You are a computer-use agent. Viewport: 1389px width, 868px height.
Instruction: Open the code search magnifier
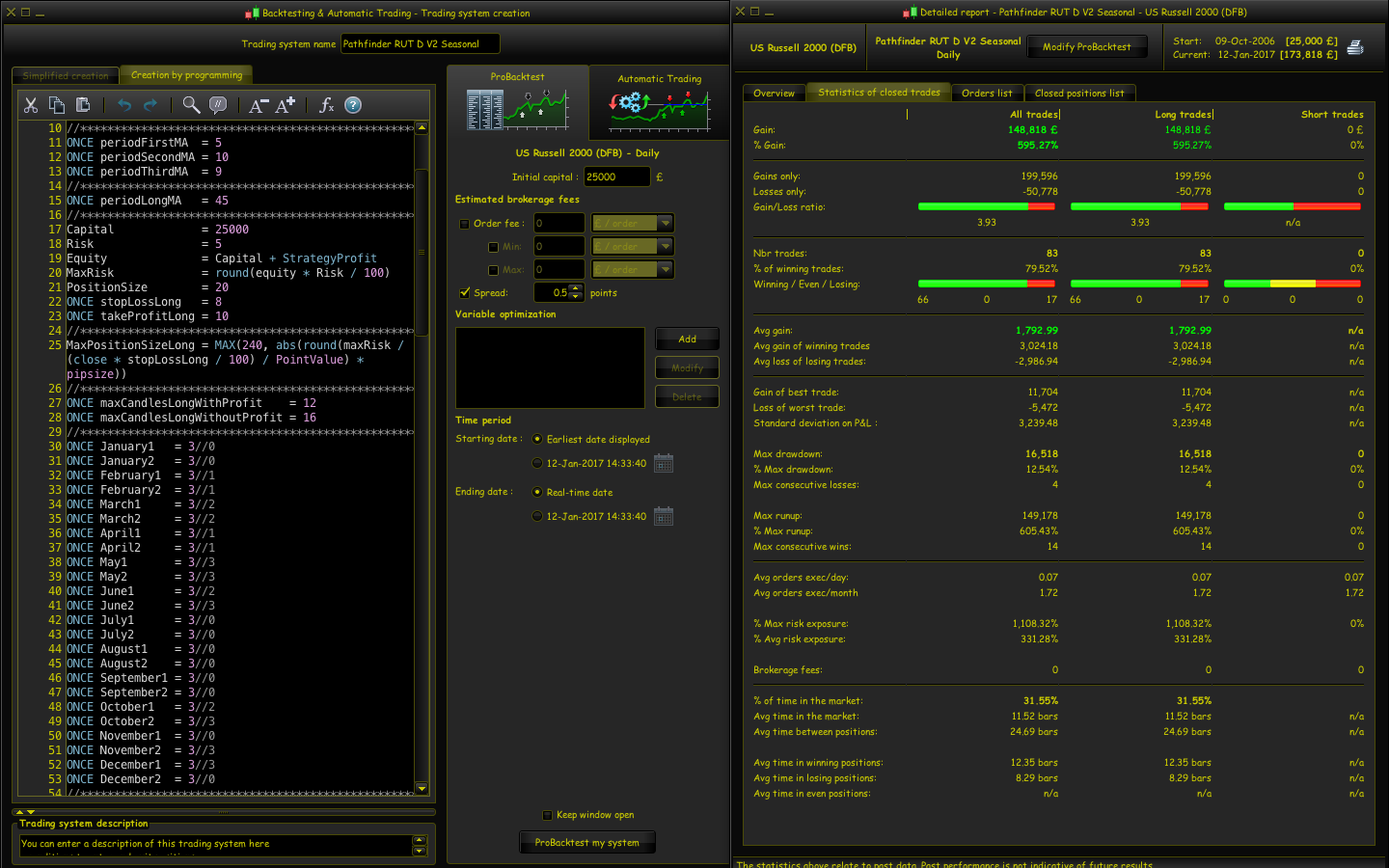[x=191, y=105]
